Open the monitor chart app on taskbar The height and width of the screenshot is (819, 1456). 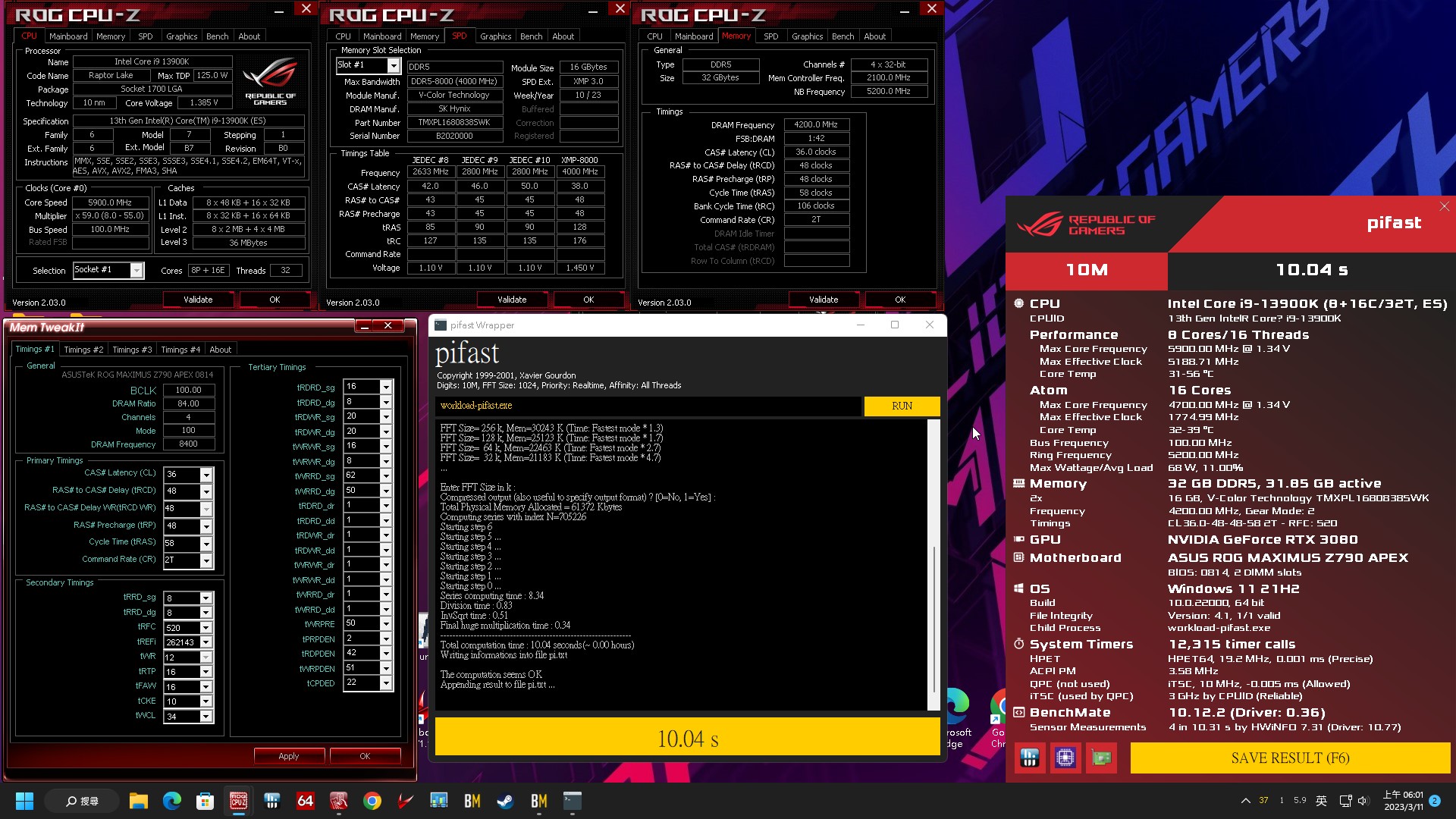[439, 801]
